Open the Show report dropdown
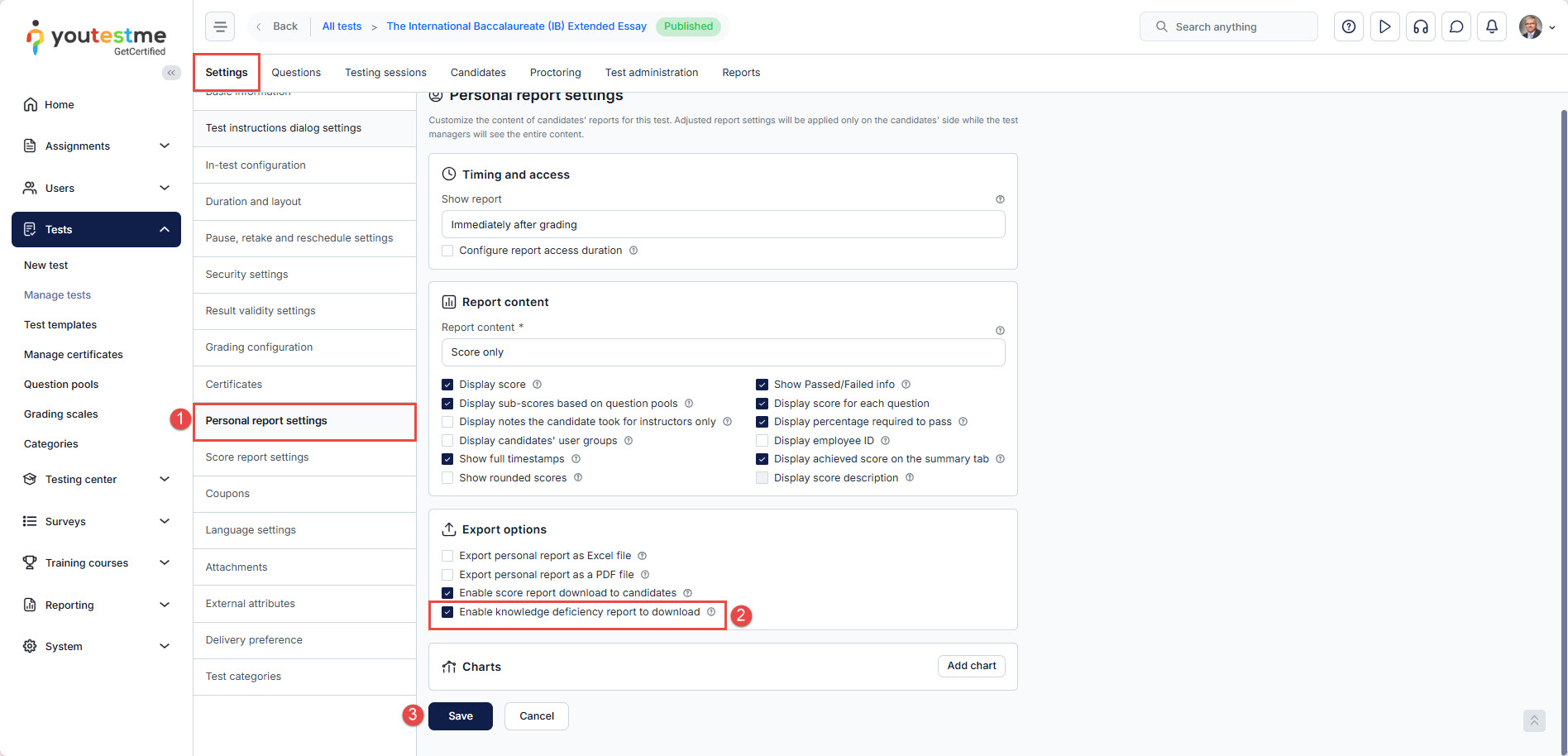This screenshot has width=1568, height=756. 723,224
